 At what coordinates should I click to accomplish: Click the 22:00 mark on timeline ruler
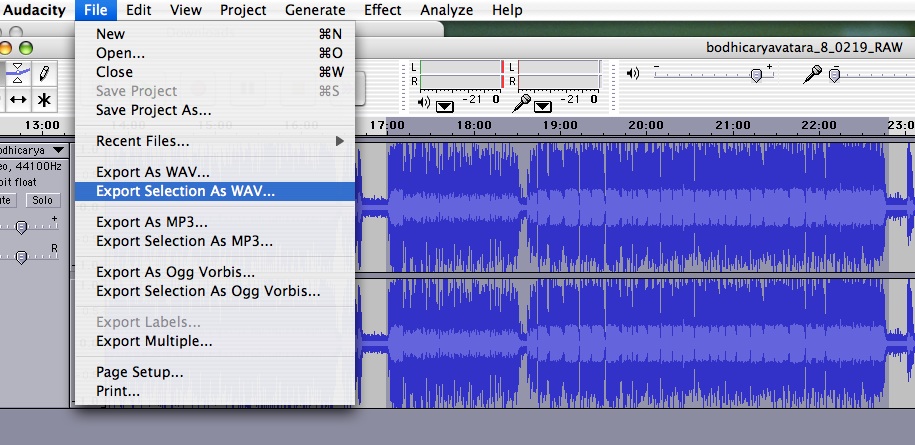click(x=819, y=125)
